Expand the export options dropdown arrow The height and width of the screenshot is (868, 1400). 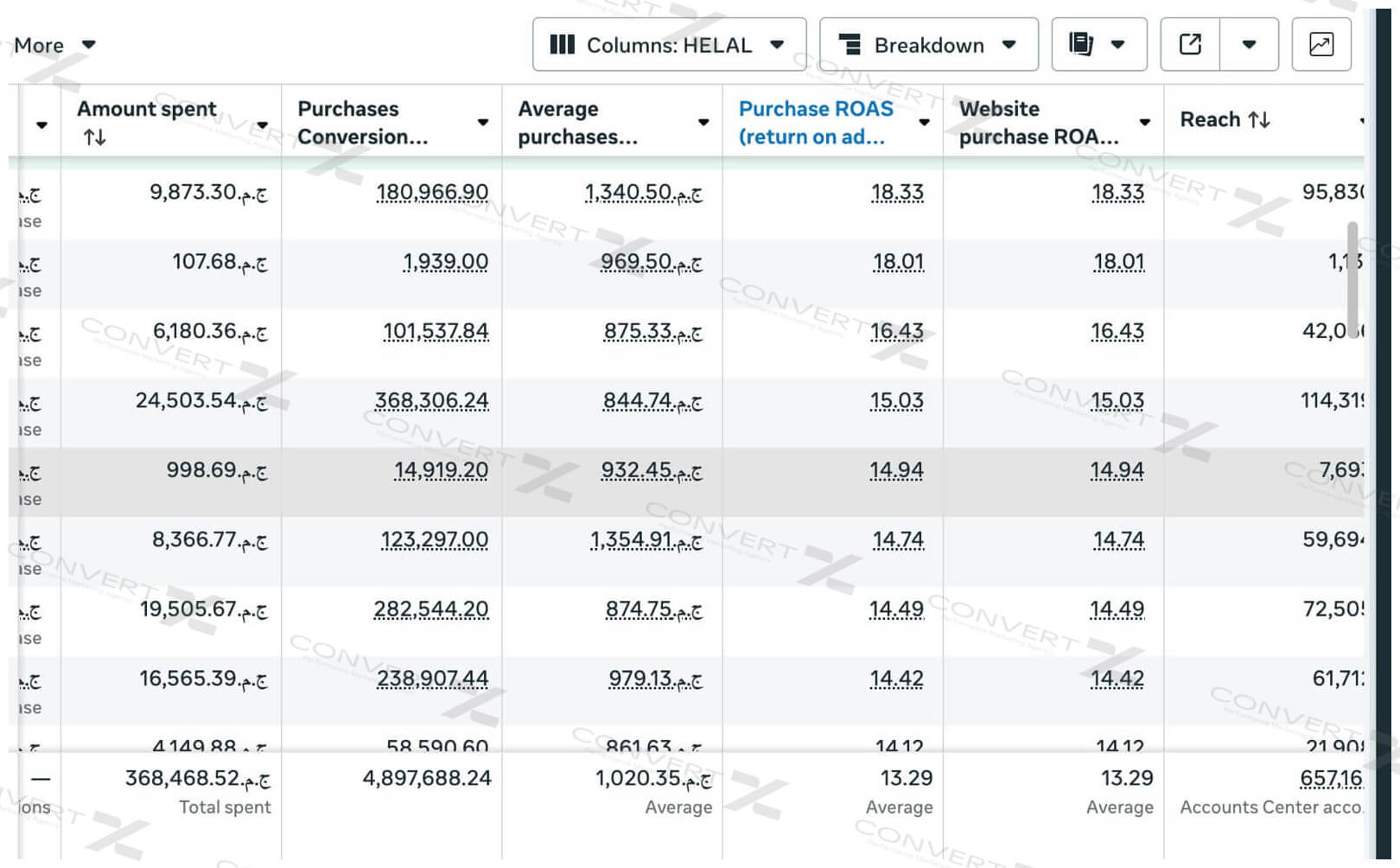tap(1249, 44)
